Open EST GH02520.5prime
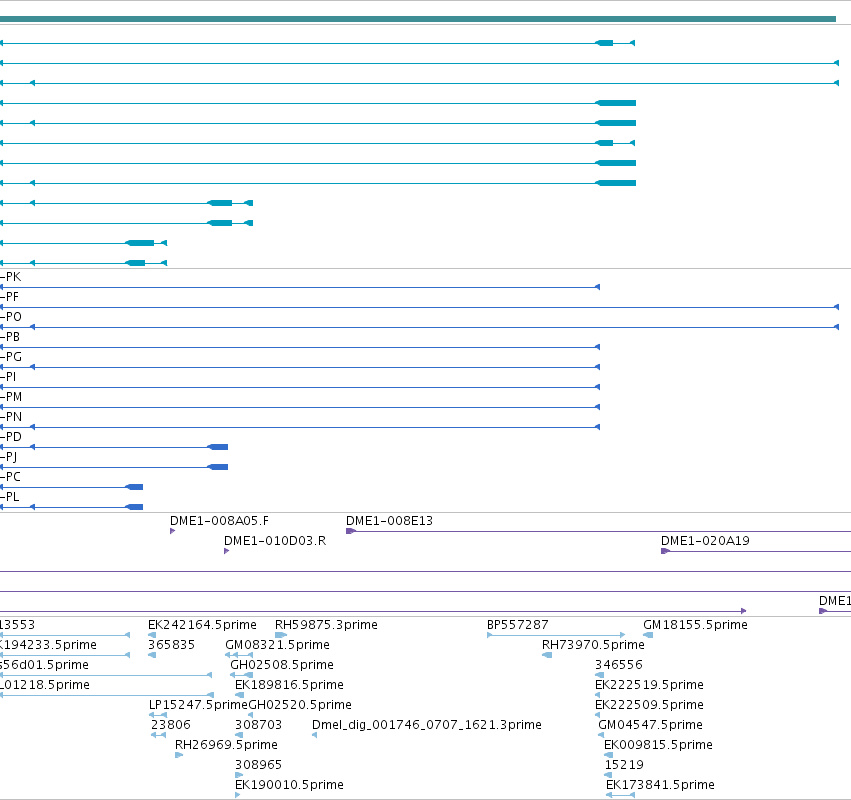This screenshot has height=800, width=851. [x=300, y=705]
